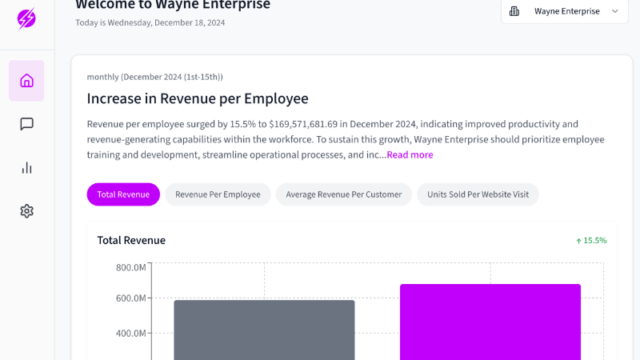The width and height of the screenshot is (640, 360).
Task: Click the gray previous period revenue bar
Action: (264, 330)
